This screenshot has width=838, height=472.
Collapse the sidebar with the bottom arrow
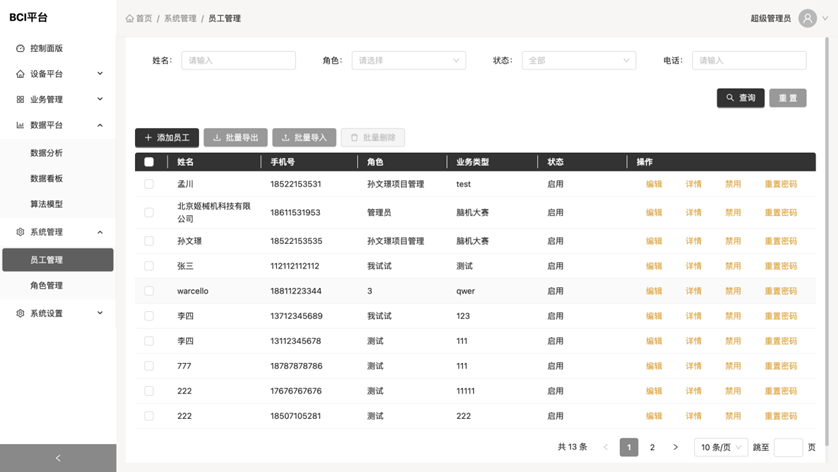[58, 458]
